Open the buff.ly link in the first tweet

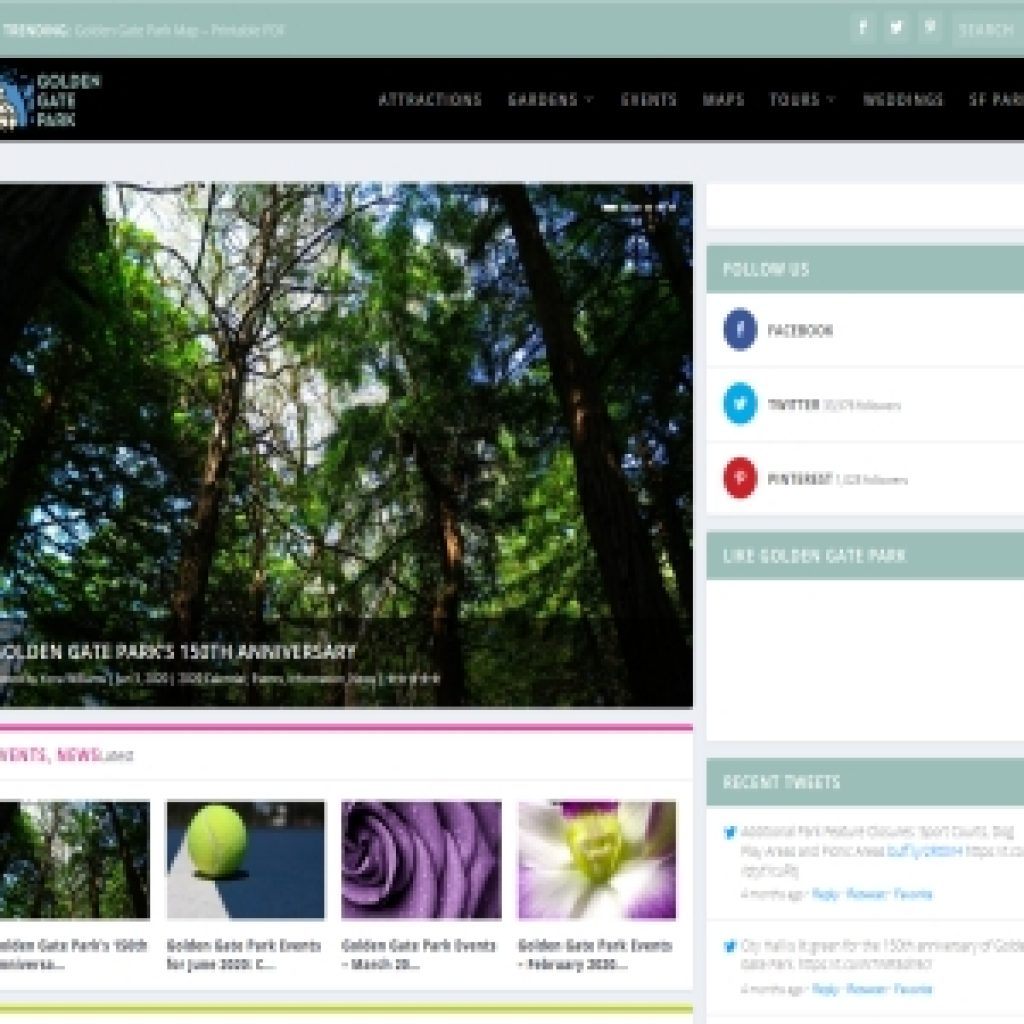[x=924, y=851]
